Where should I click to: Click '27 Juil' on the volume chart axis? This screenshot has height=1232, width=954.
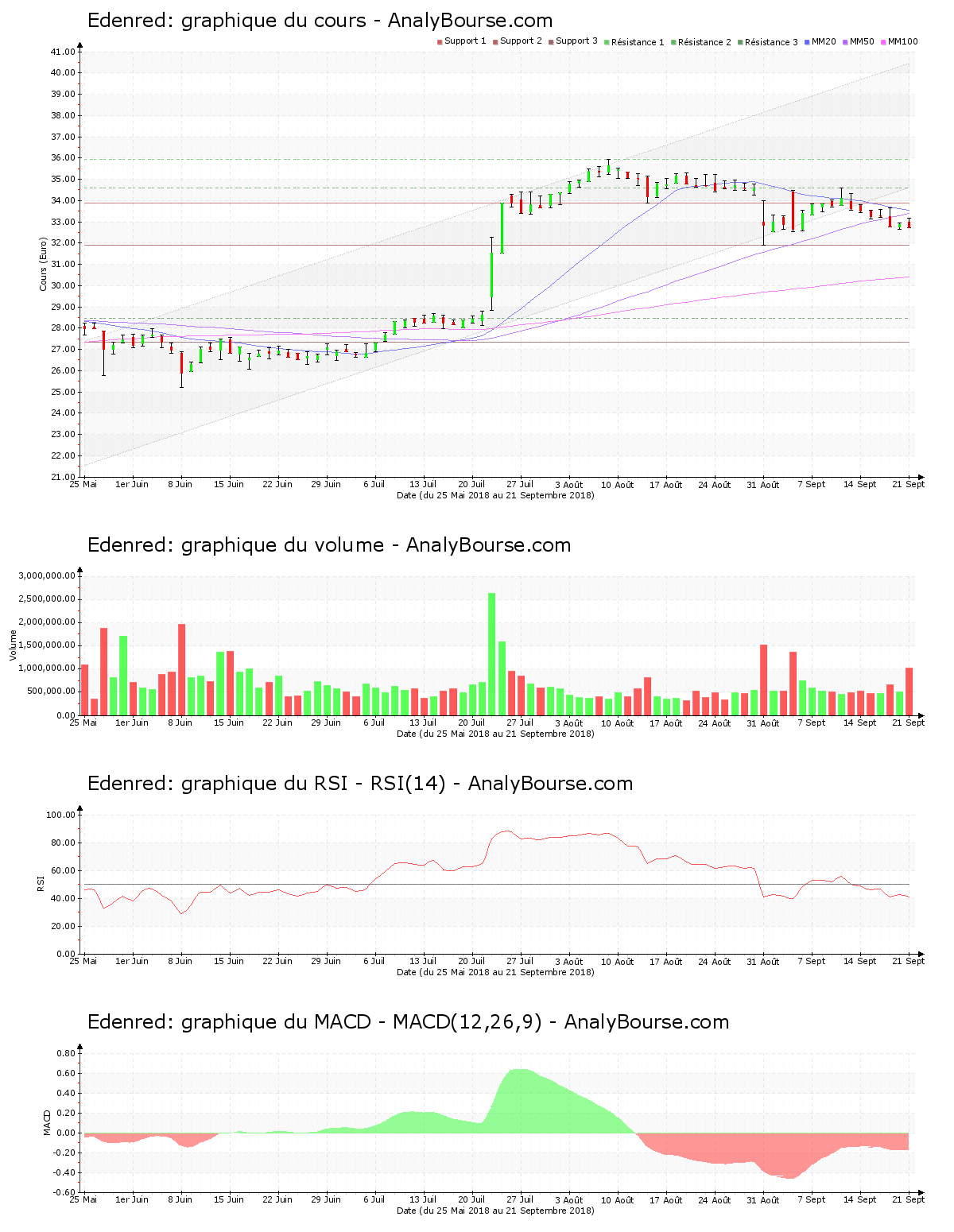point(520,723)
